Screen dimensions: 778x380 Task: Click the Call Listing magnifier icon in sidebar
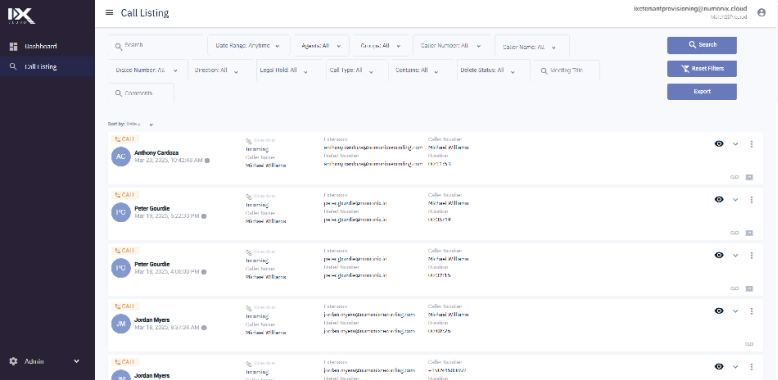(x=13, y=66)
